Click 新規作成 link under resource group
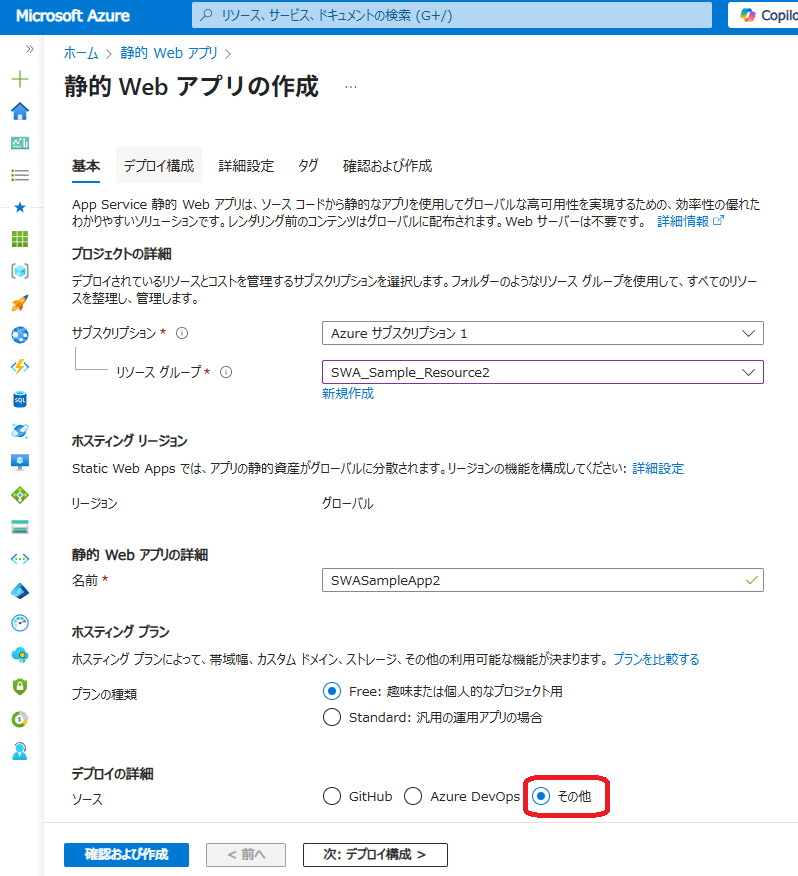This screenshot has width=798, height=876. pyautogui.click(x=348, y=393)
